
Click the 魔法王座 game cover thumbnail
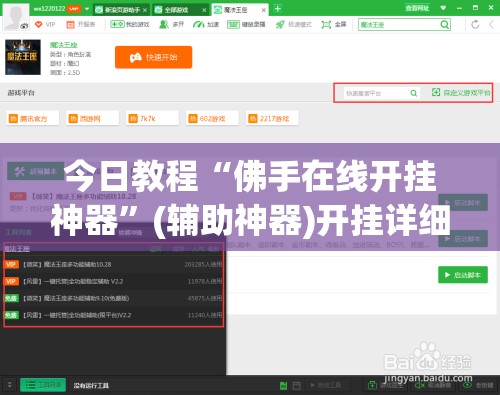[23, 57]
